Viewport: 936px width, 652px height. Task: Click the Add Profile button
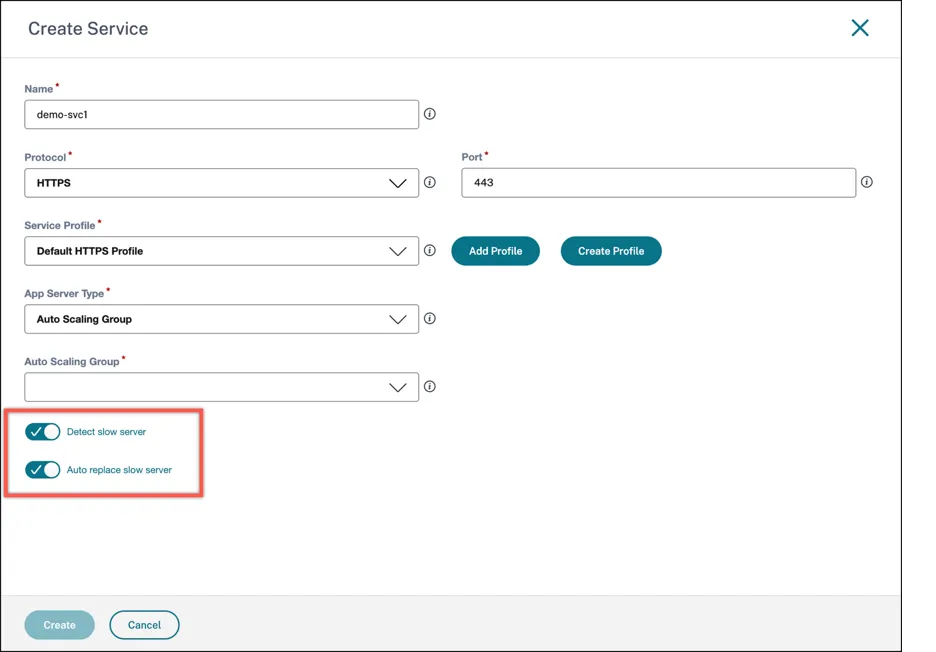pos(495,251)
